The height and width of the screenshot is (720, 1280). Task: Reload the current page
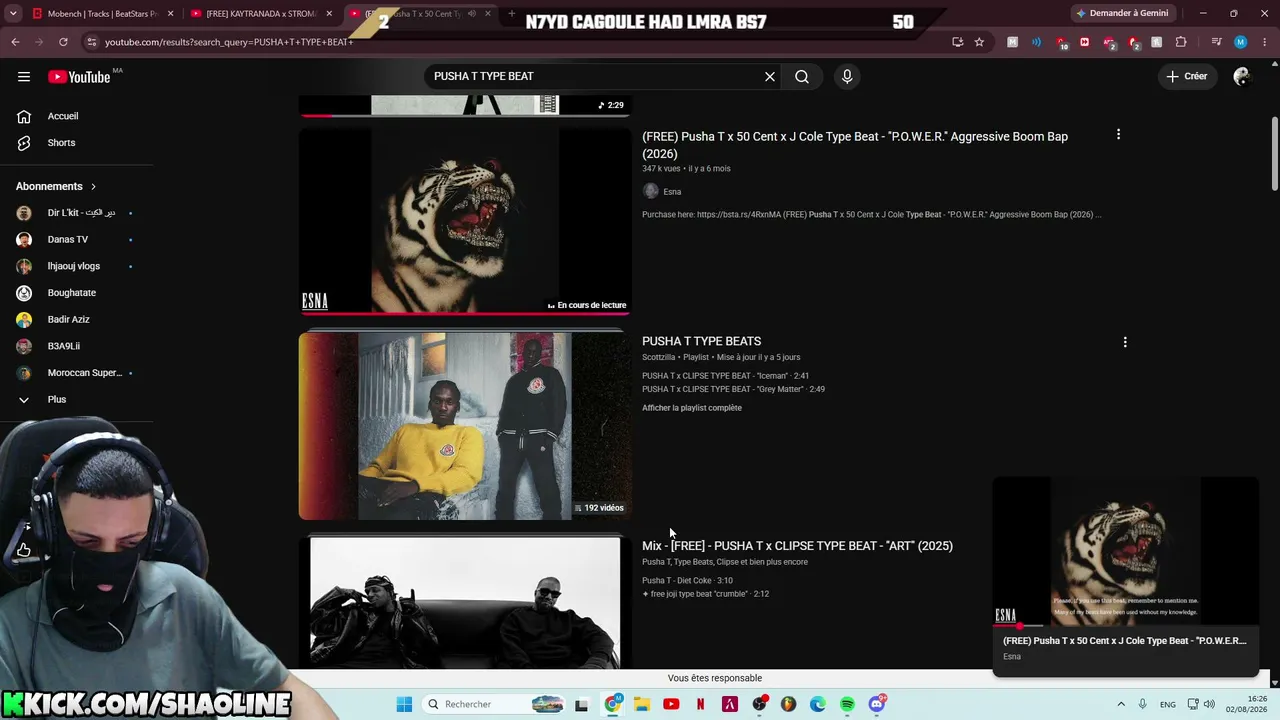(63, 42)
